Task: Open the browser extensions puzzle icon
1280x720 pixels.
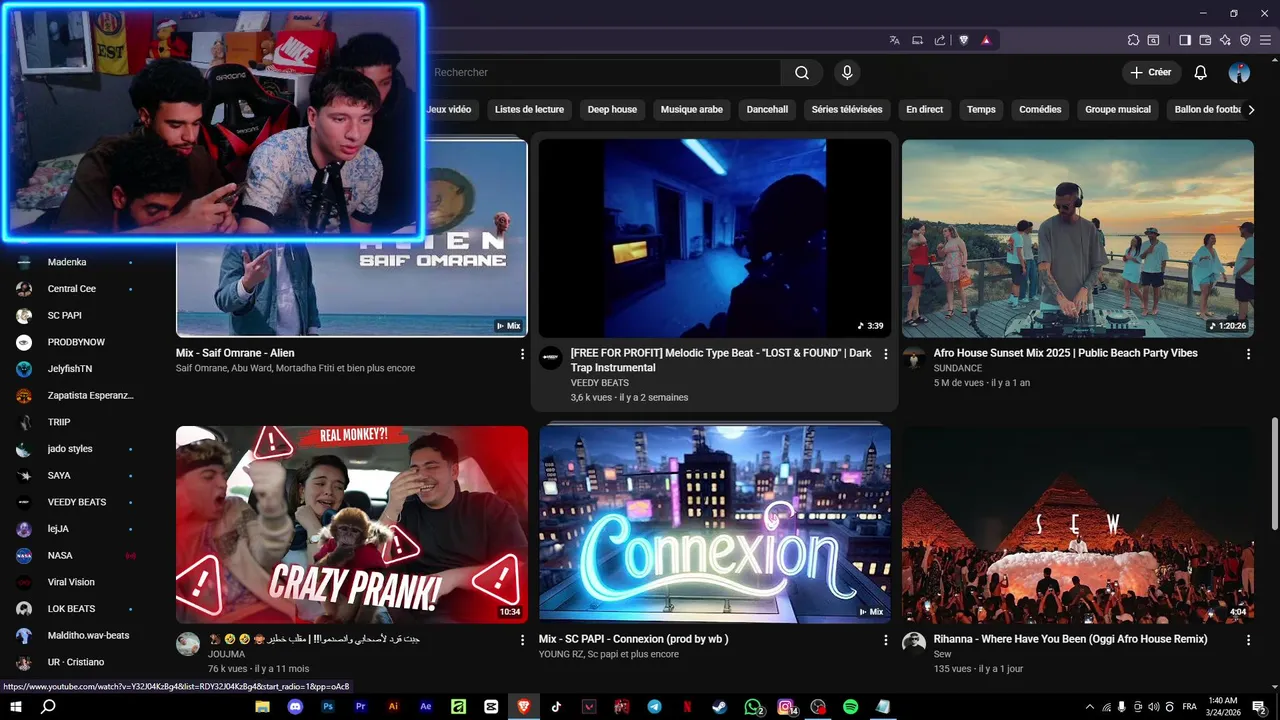Action: [1133, 40]
